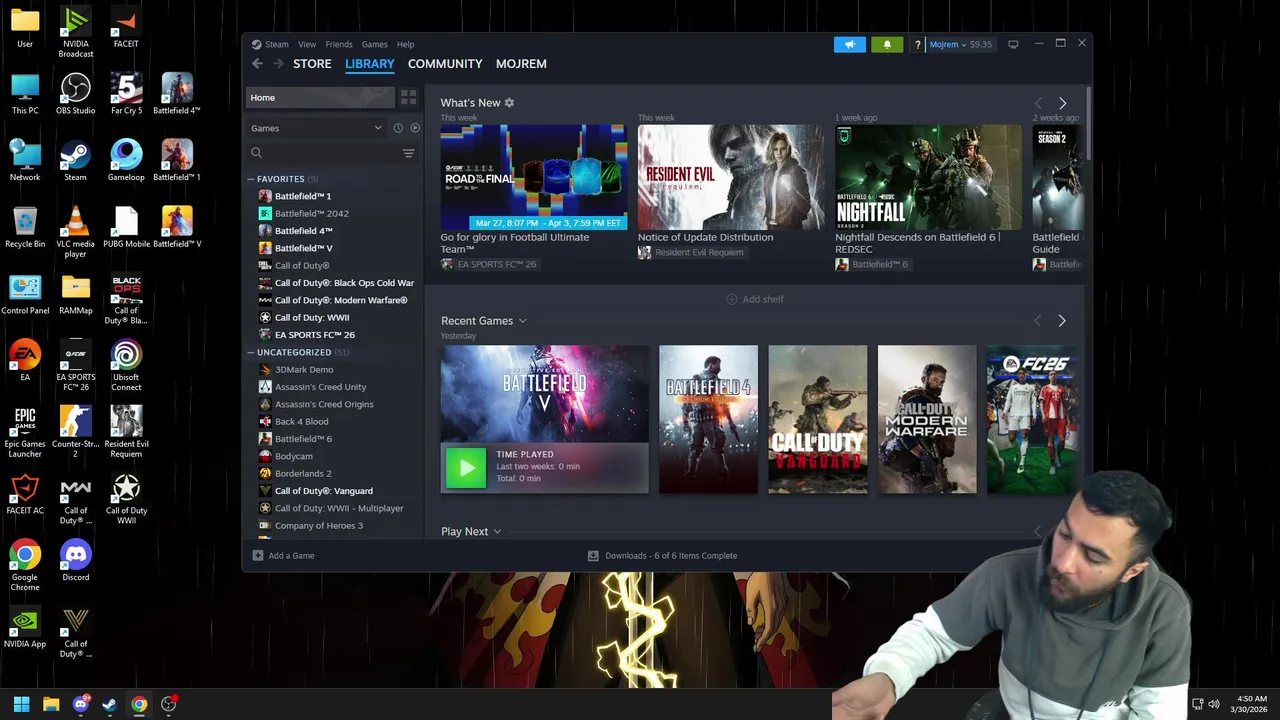
Task: Select Call of Duty Modern Warfare cover
Action: (927, 419)
